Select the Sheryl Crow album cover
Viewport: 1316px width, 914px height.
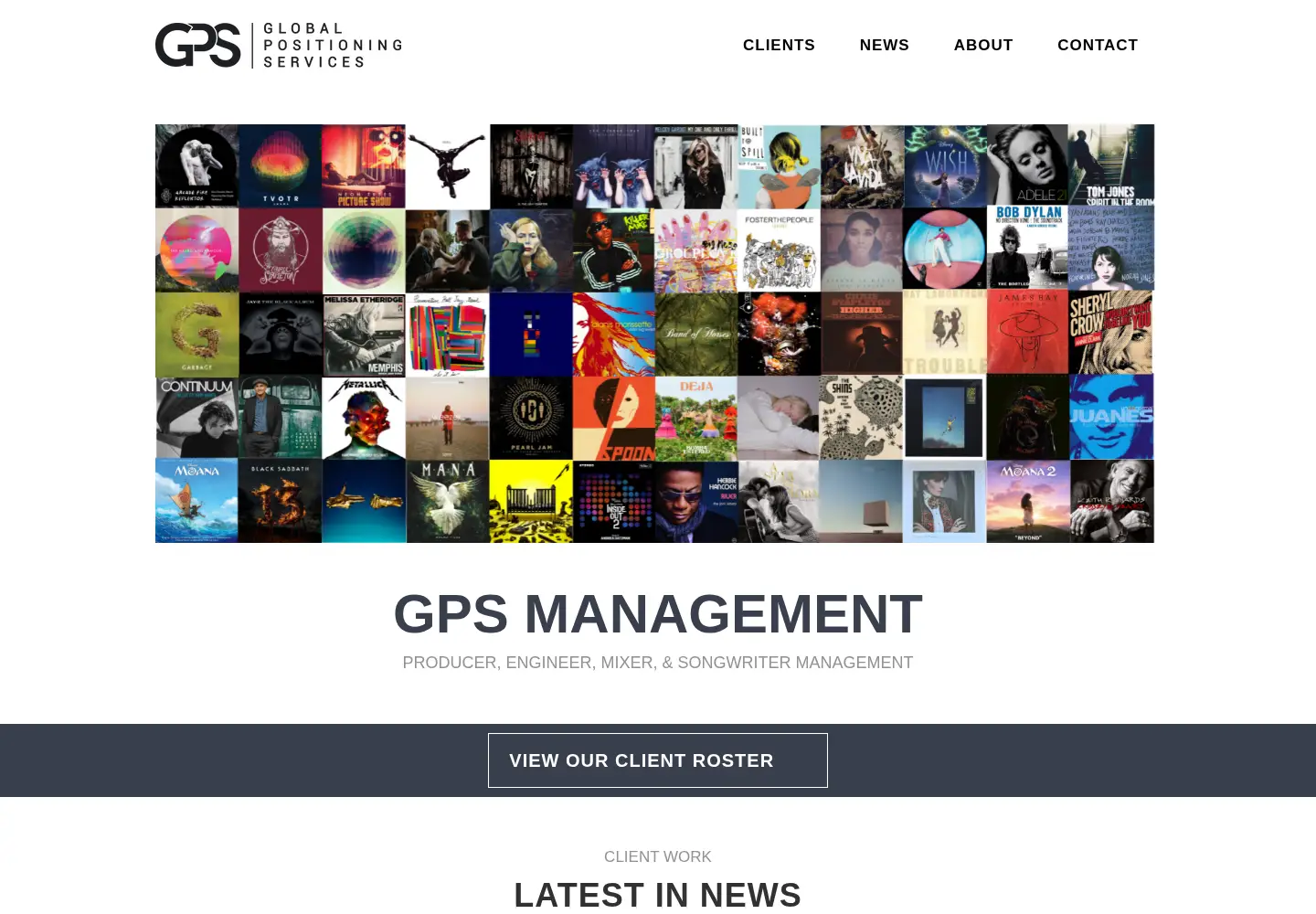(1112, 334)
